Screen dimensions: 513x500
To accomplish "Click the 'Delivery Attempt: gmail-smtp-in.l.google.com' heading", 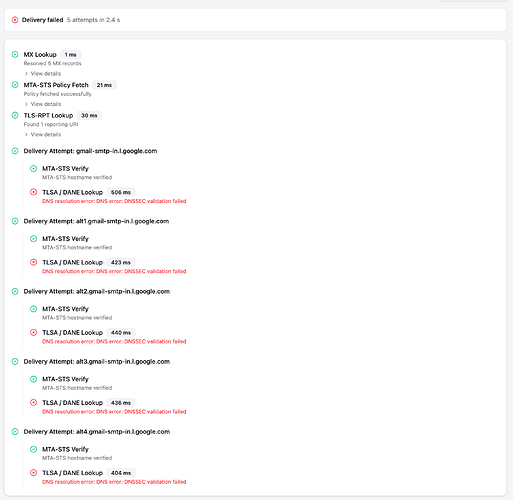I will 90,151.
